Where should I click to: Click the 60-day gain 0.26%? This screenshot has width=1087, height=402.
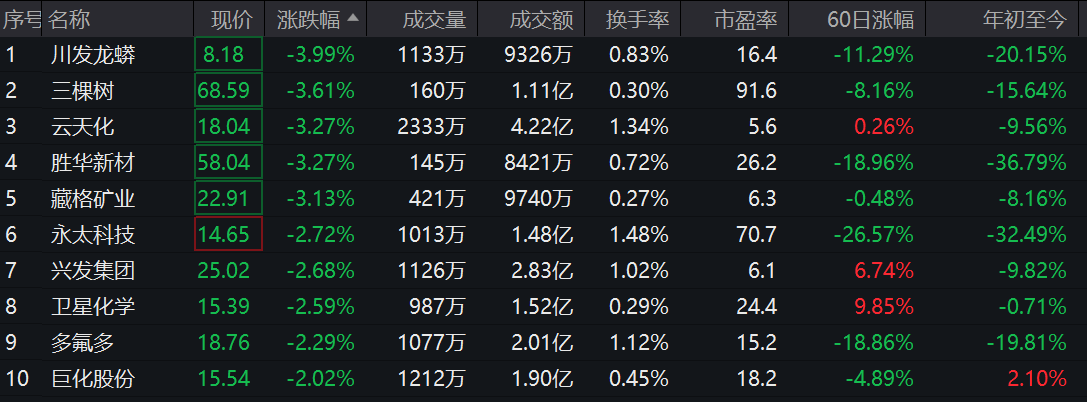point(885,127)
